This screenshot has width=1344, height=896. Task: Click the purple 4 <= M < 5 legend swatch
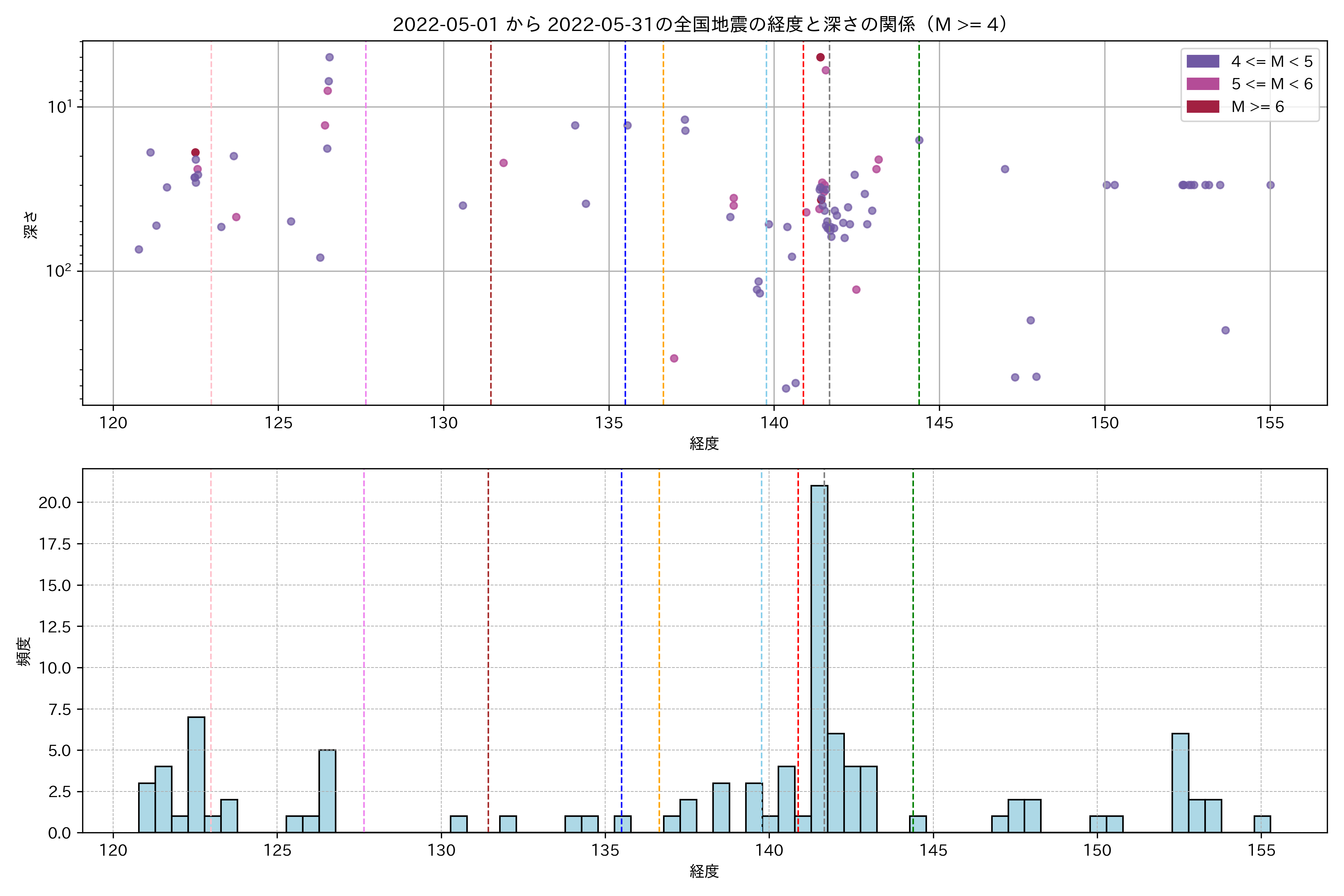[1202, 61]
